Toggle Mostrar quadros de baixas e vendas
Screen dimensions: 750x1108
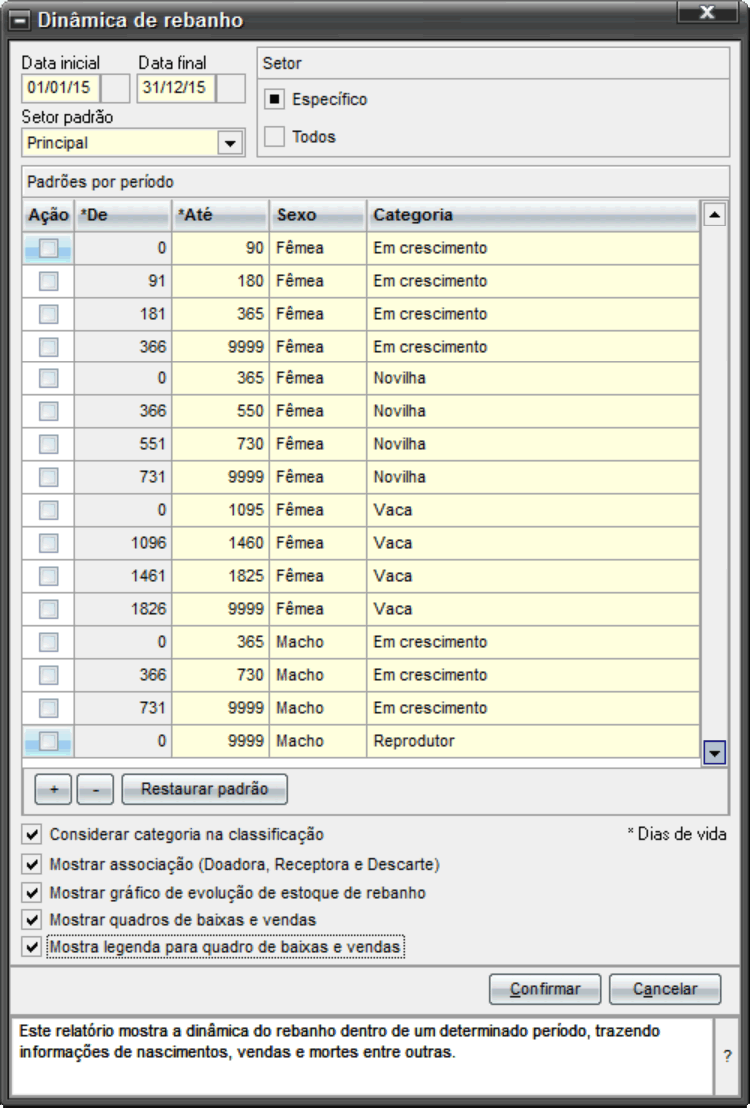pos(32,920)
